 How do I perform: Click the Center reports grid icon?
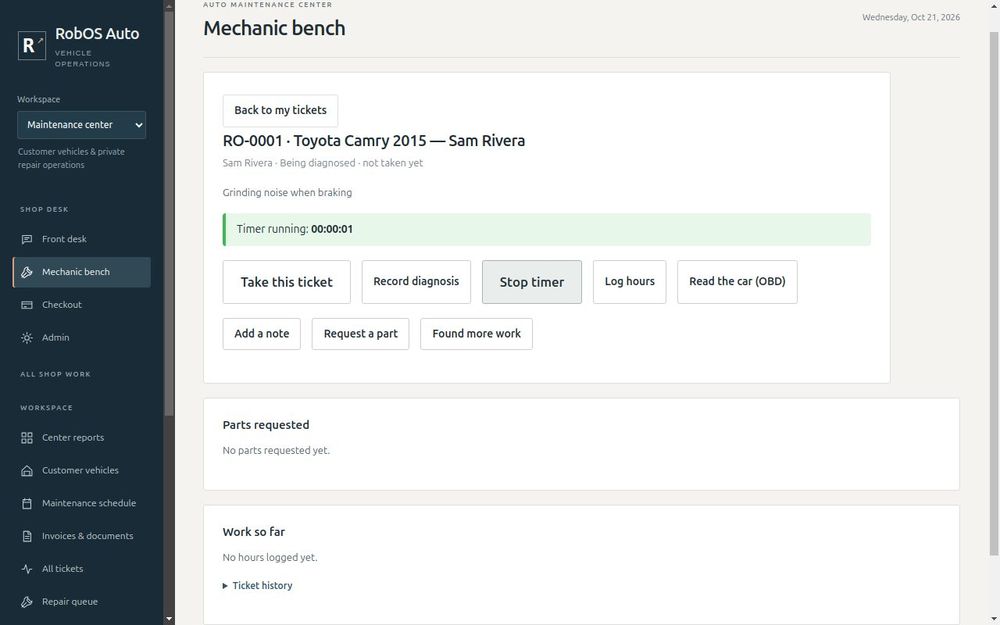[x=27, y=438]
